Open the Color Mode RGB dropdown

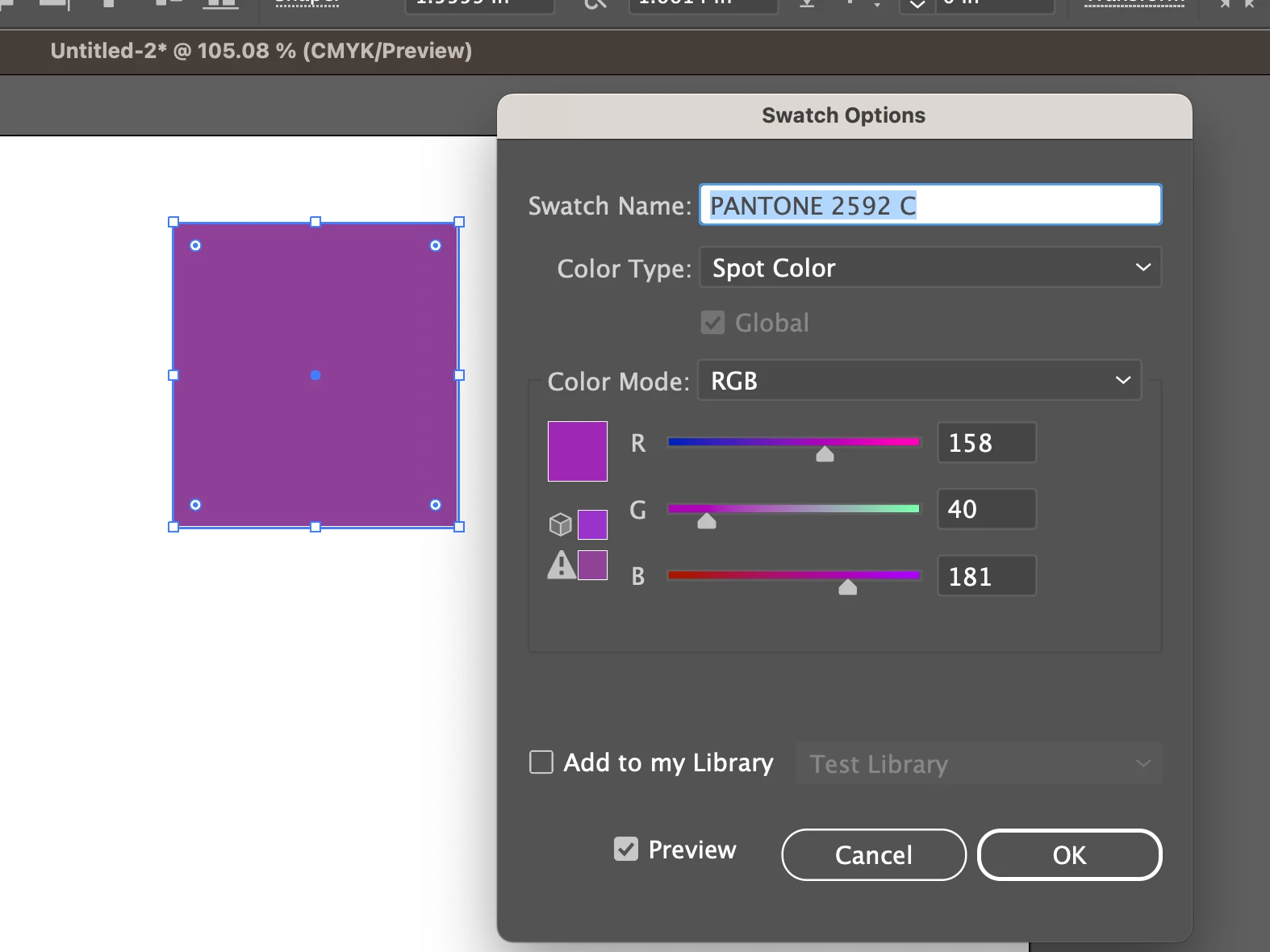pyautogui.click(x=920, y=380)
